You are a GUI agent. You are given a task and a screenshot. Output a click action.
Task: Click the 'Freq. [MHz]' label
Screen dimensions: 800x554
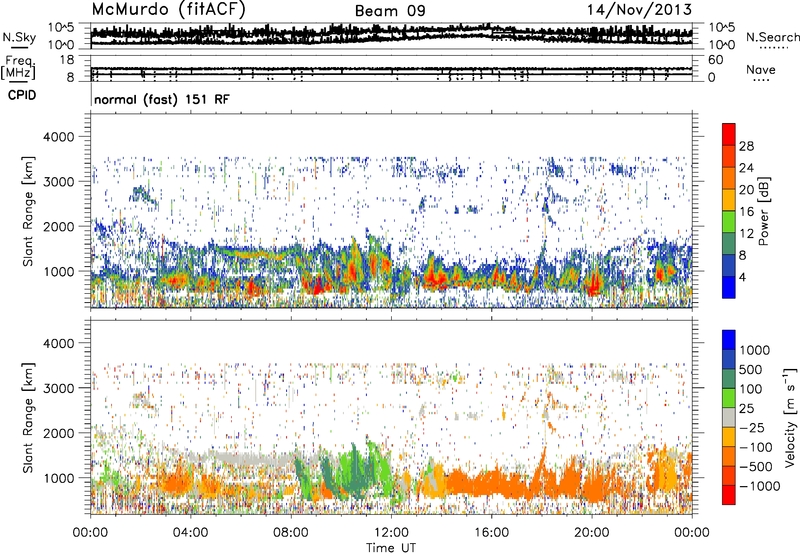point(20,68)
